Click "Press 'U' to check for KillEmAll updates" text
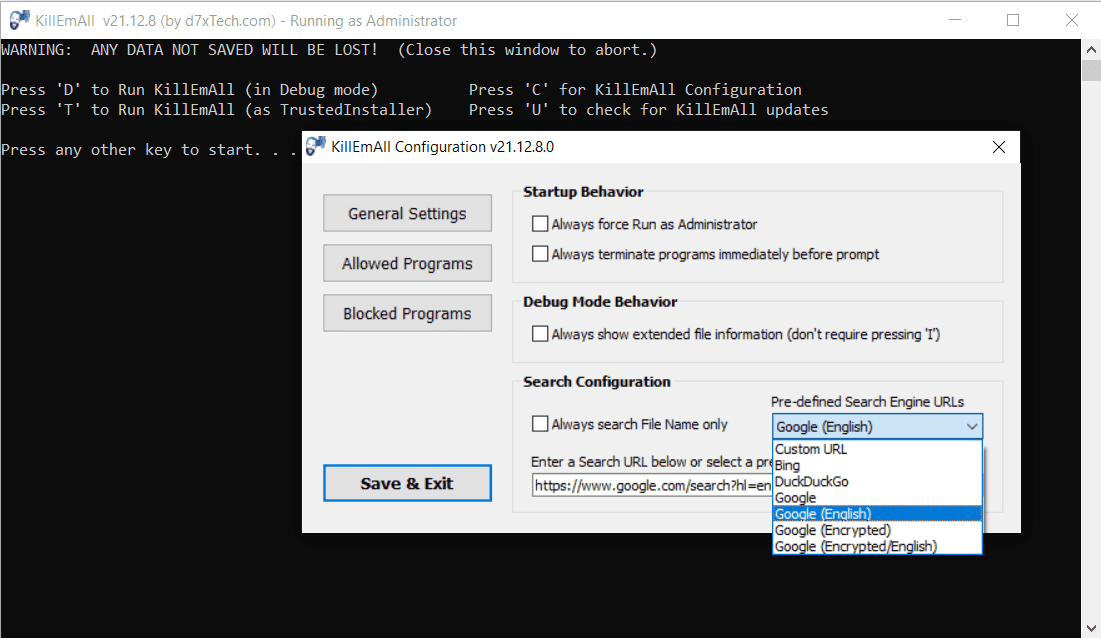Screen dimensions: 1101x638 [x=648, y=109]
